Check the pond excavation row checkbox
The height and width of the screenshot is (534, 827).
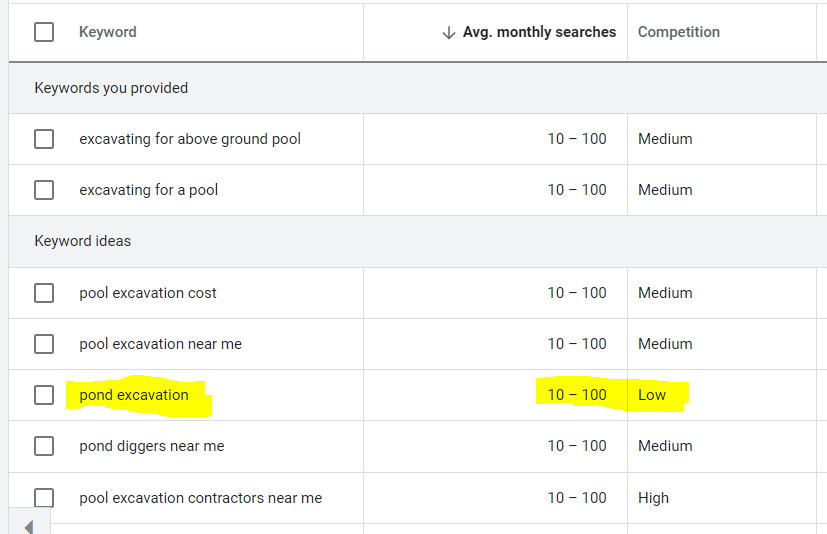point(44,395)
